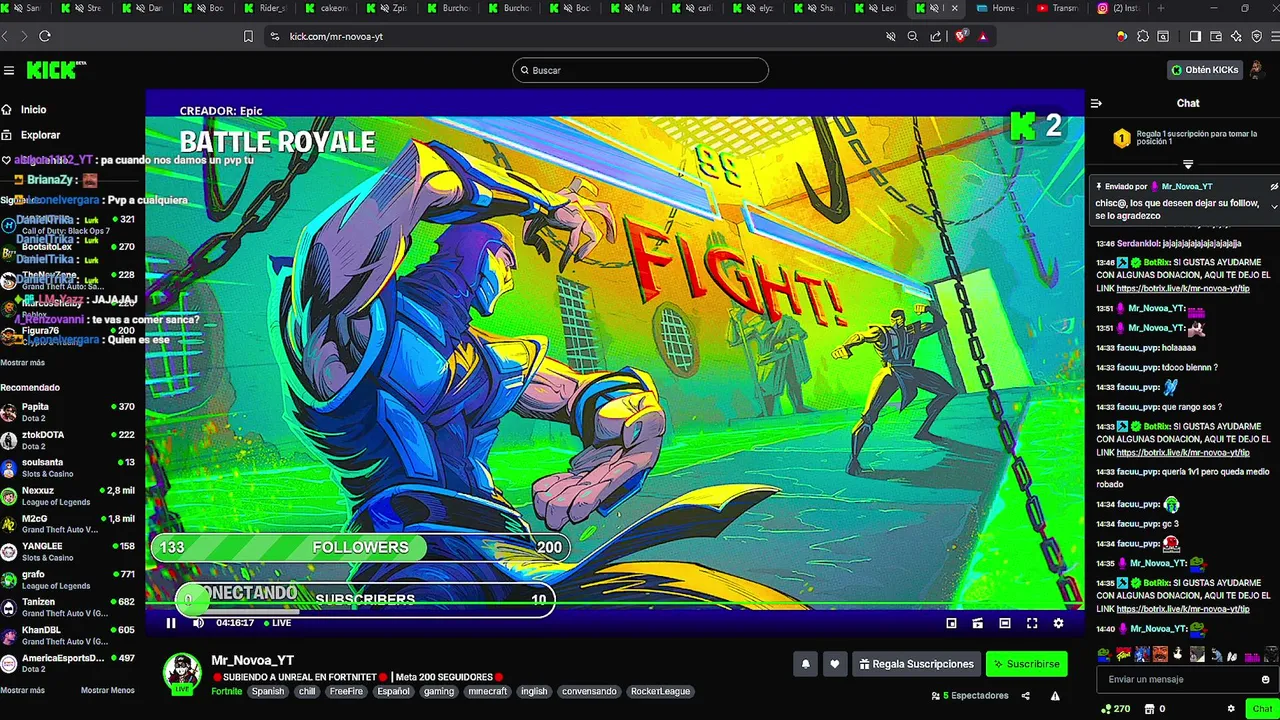This screenshot has height=720, width=1280.
Task: Open recommended channel YANGLEE
Action: (68, 552)
